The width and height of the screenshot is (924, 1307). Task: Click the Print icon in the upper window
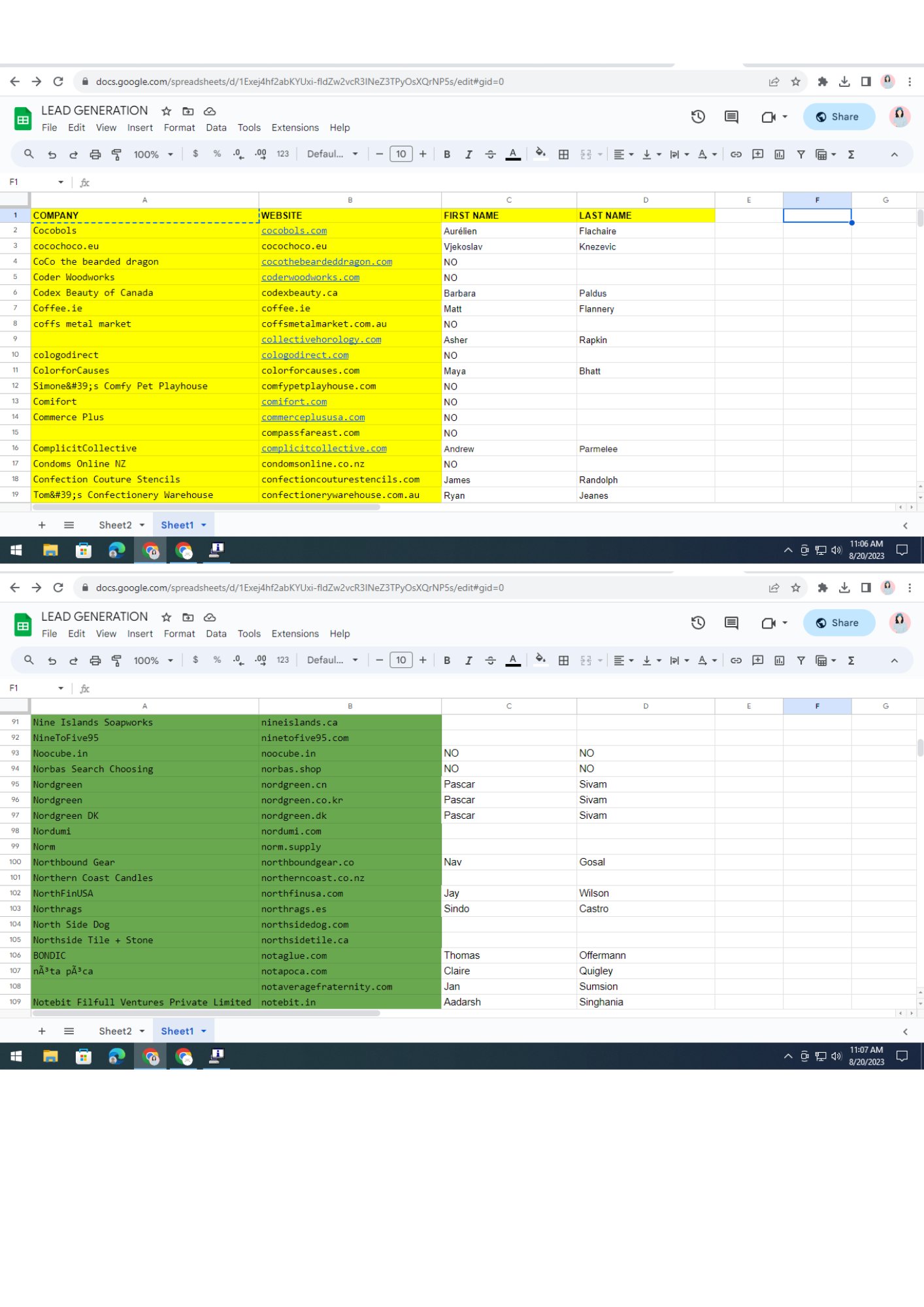click(x=95, y=155)
